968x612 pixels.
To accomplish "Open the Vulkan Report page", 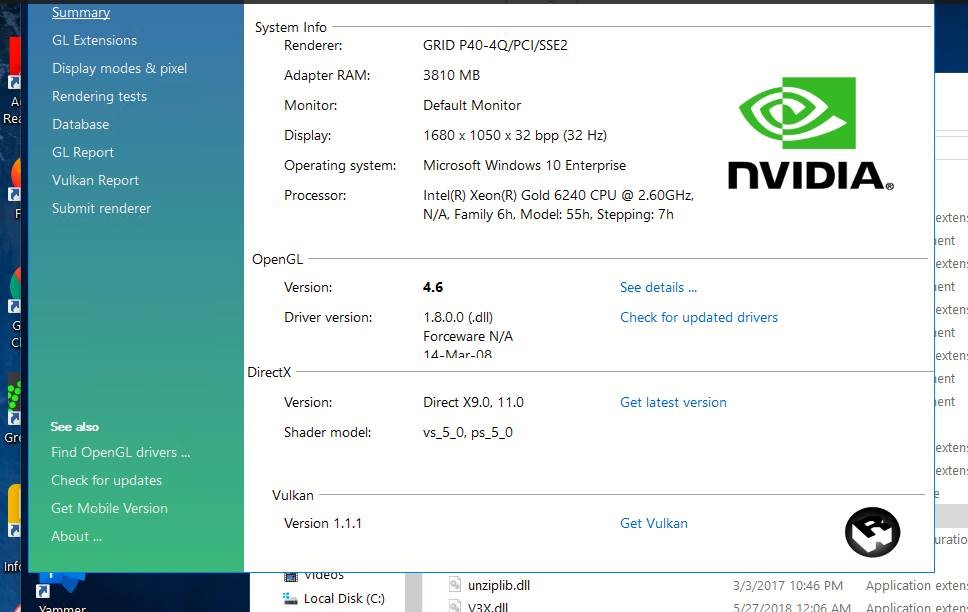I will pos(95,180).
